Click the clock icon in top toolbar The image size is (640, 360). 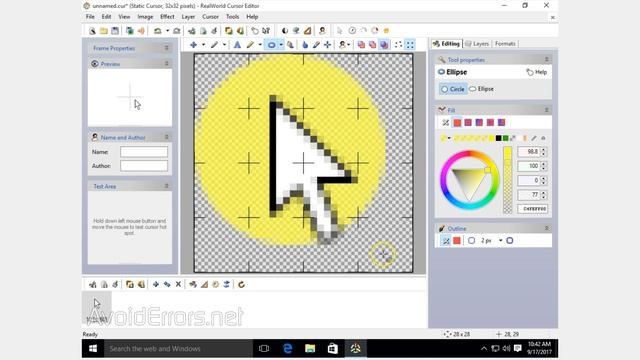352,31
